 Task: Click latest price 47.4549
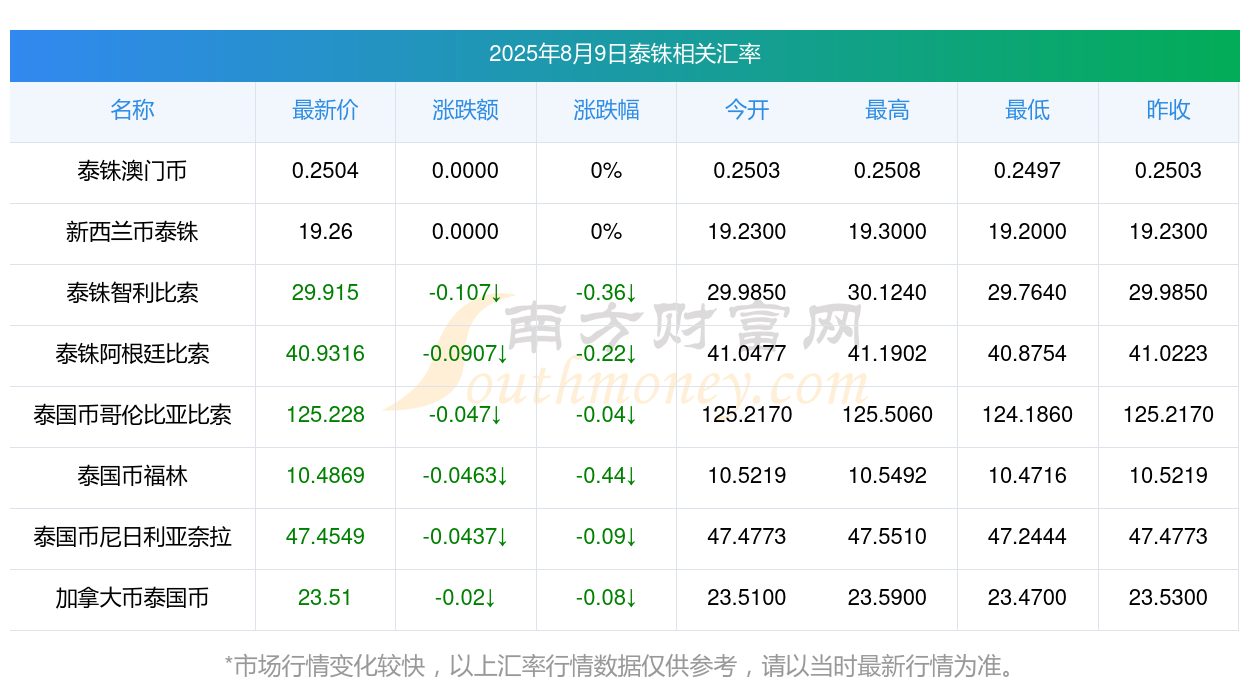(325, 537)
